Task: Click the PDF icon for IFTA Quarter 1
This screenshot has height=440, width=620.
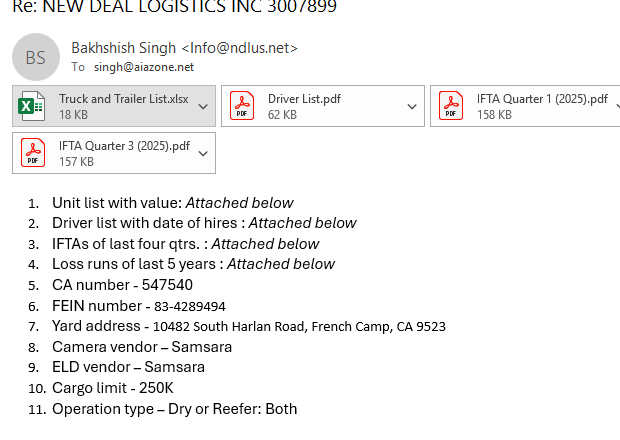Action: [452, 106]
